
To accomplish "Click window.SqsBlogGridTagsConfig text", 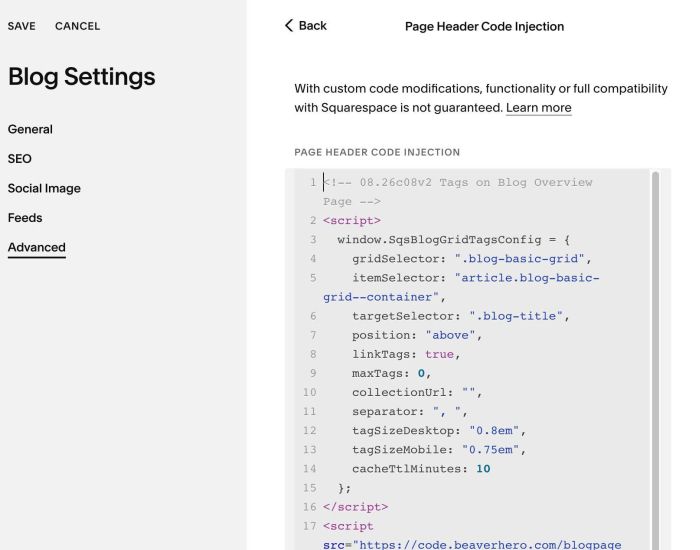I will pyautogui.click(x=439, y=240).
